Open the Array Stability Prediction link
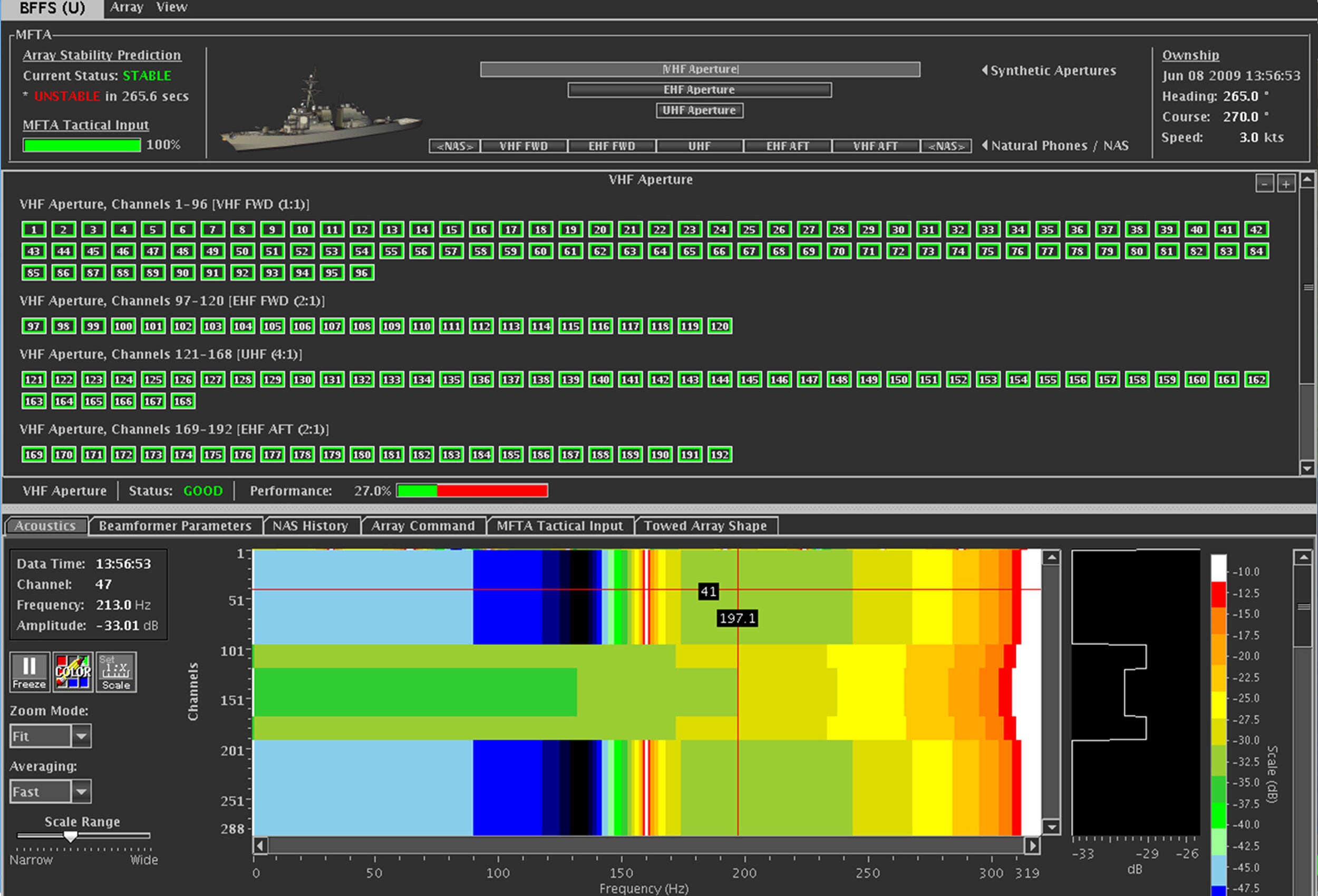 pos(102,55)
